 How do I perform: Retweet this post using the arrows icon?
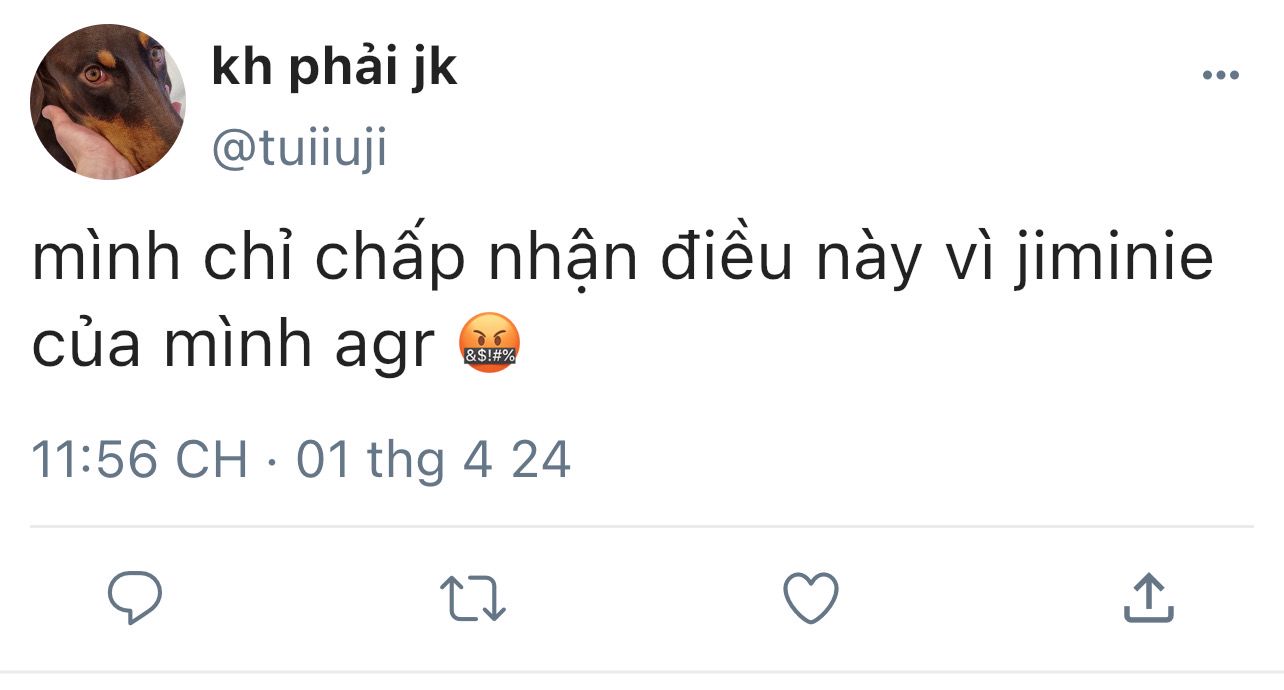point(473,599)
